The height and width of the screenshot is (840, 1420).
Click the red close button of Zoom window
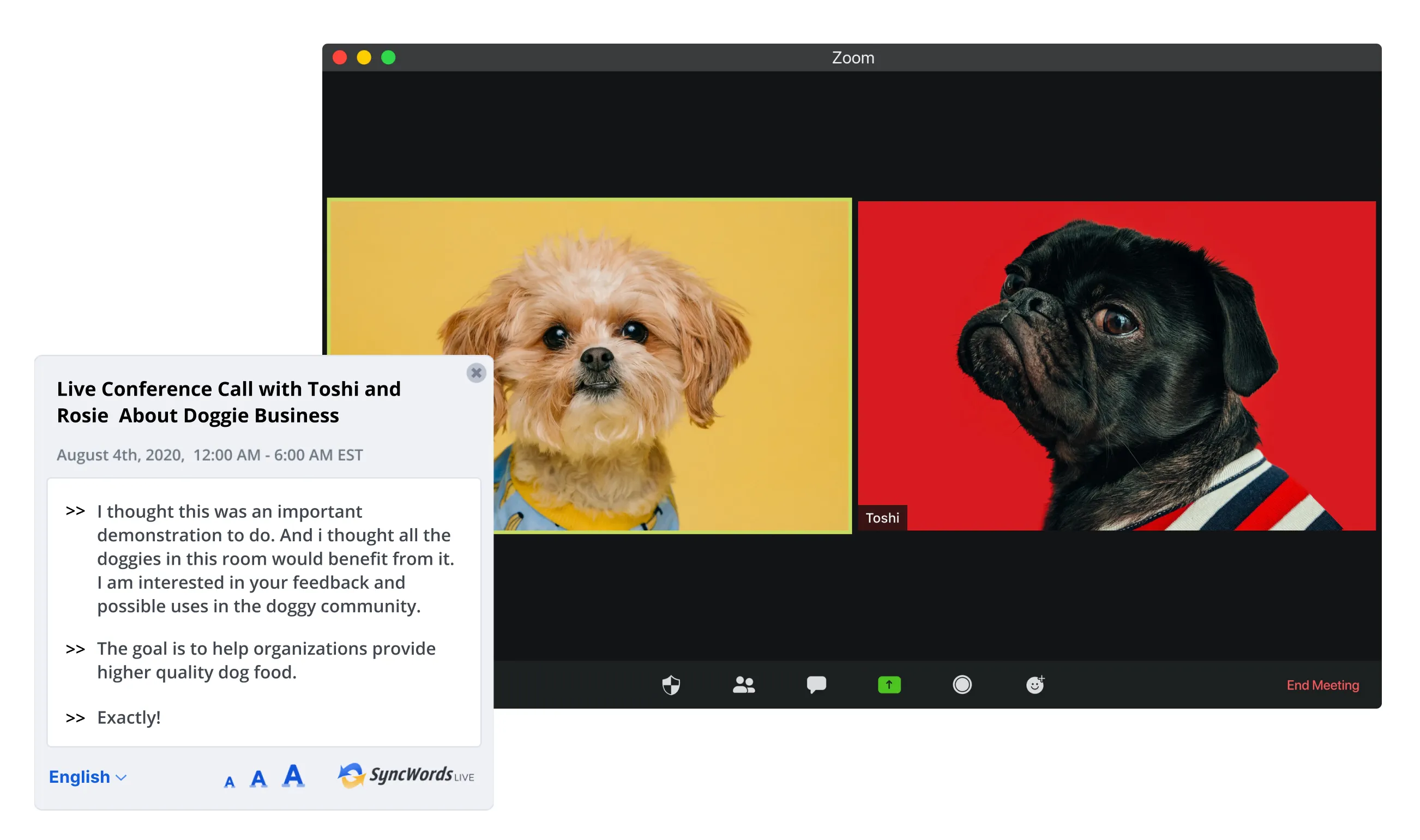(x=340, y=58)
